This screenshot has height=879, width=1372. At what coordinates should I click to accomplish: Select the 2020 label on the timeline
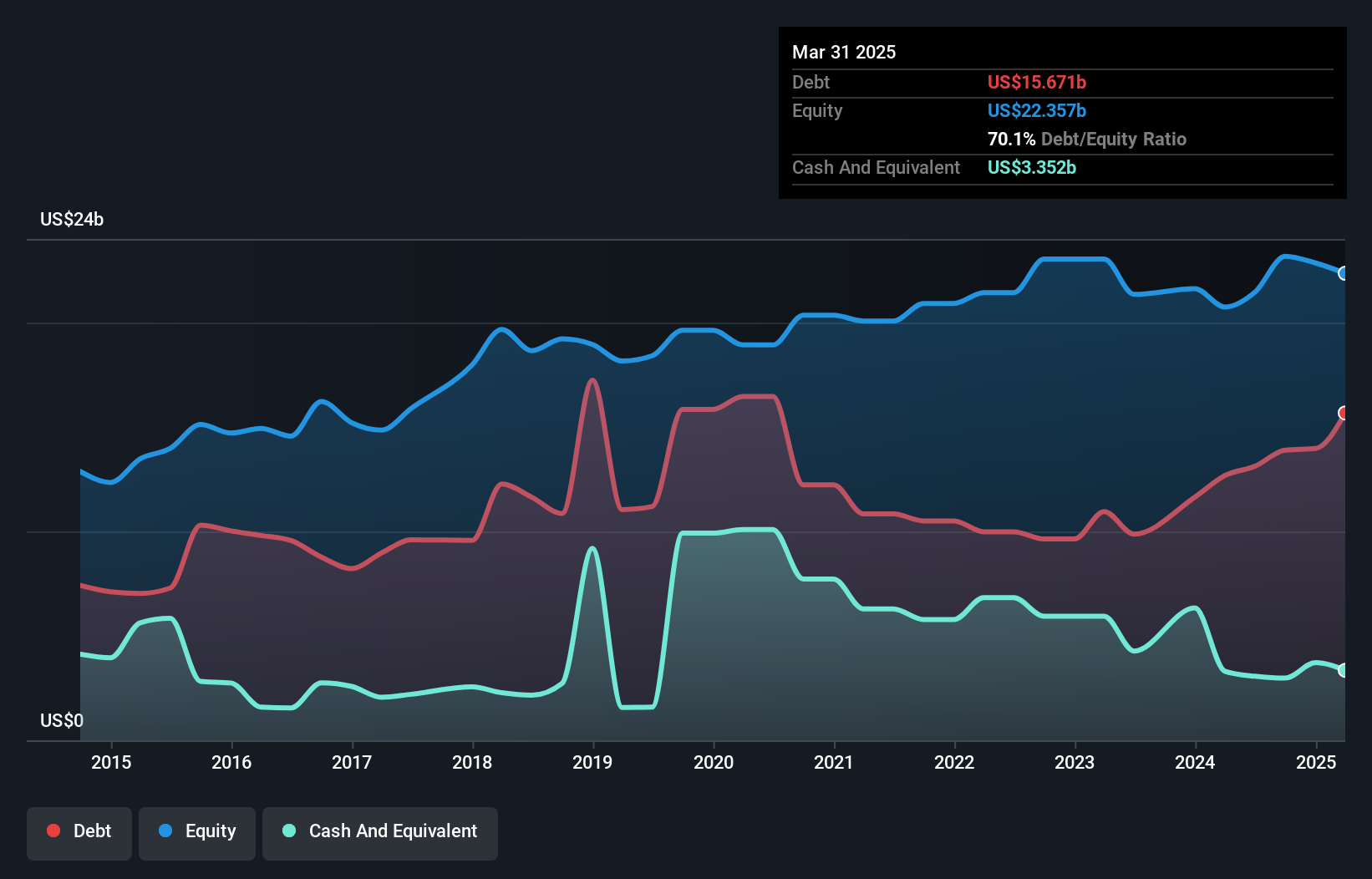pyautogui.click(x=714, y=762)
